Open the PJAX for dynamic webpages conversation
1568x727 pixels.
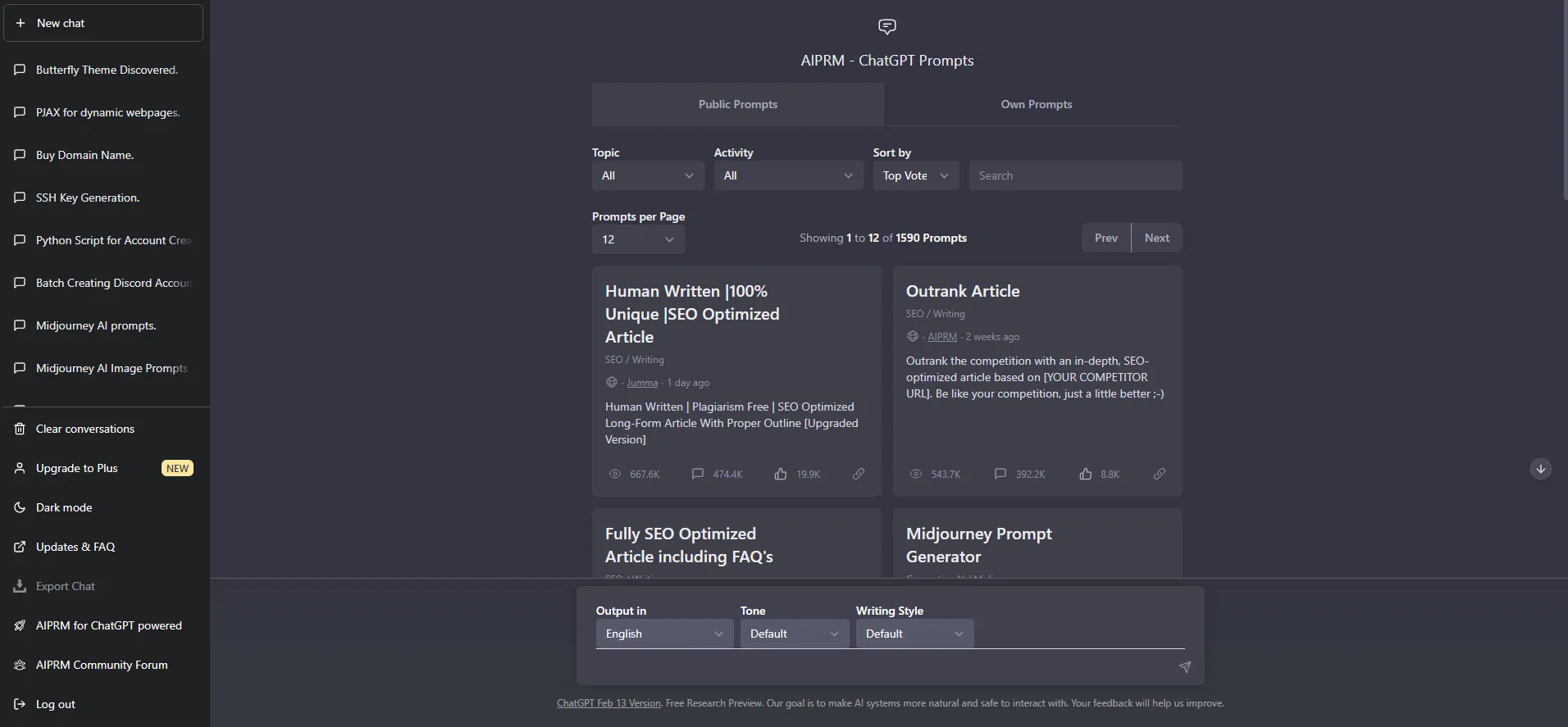(x=105, y=112)
